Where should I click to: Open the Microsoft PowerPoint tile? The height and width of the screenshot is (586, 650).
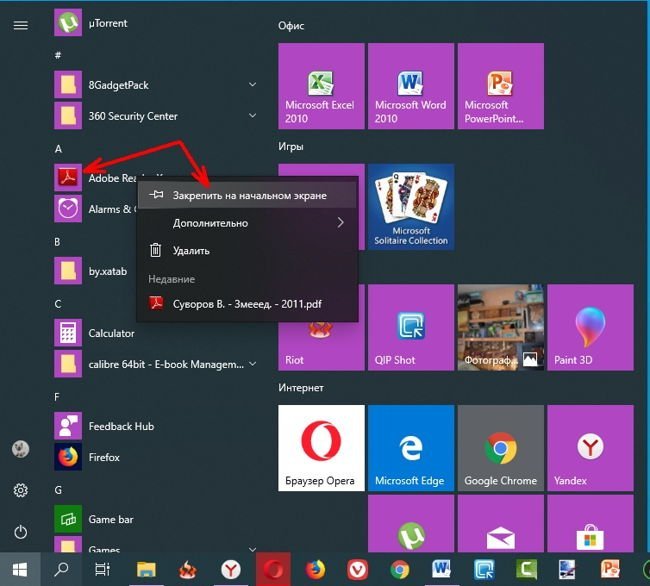[x=501, y=86]
